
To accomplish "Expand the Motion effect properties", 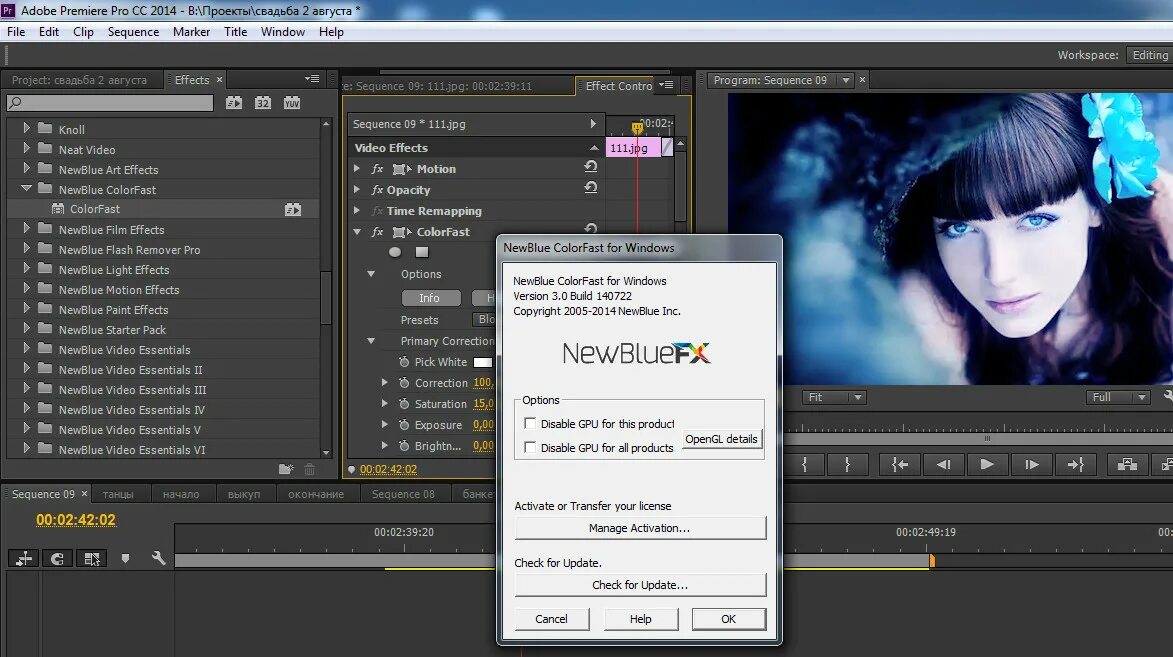I will point(357,169).
